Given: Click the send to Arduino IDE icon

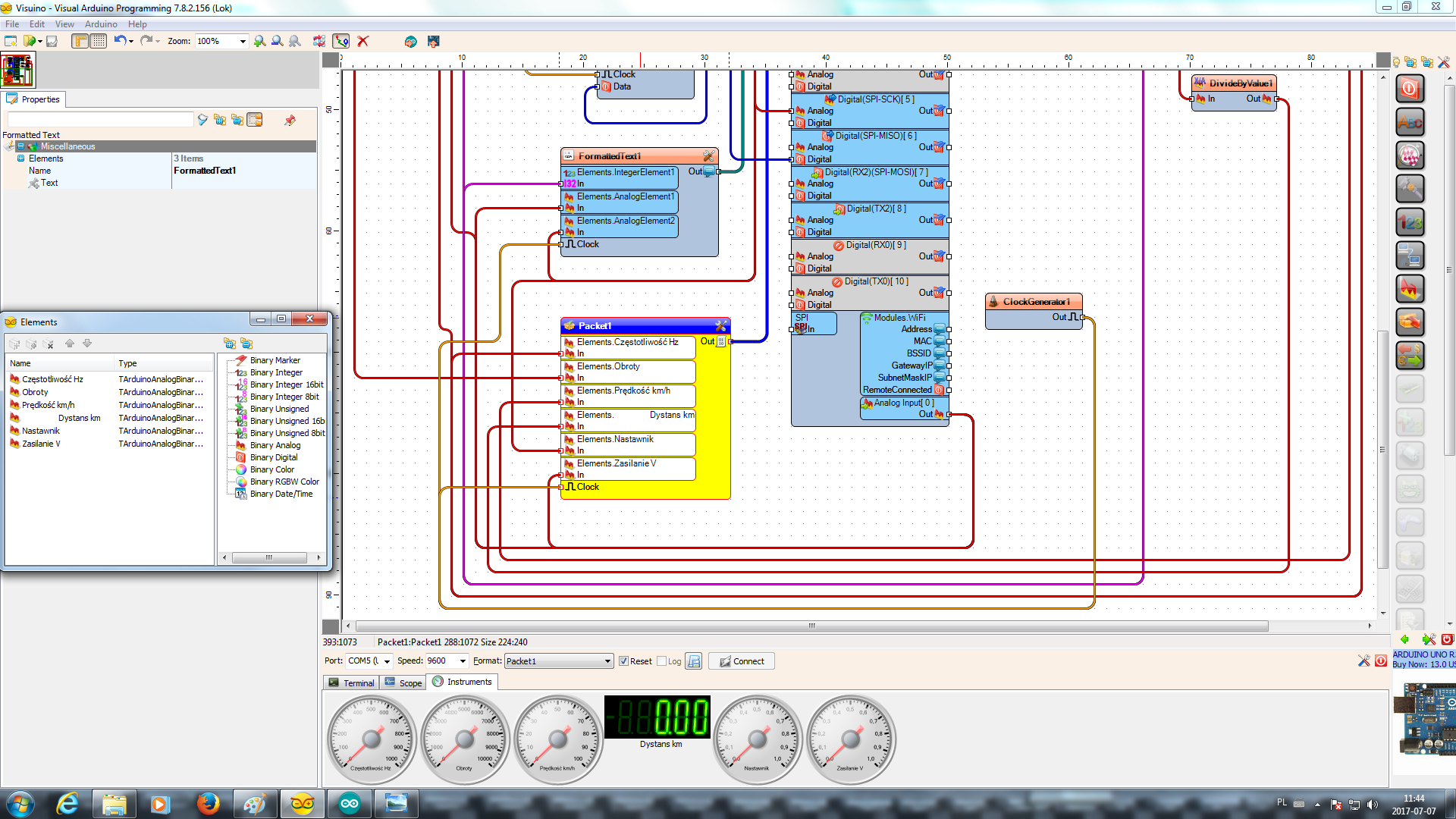Looking at the screenshot, I should 411,41.
